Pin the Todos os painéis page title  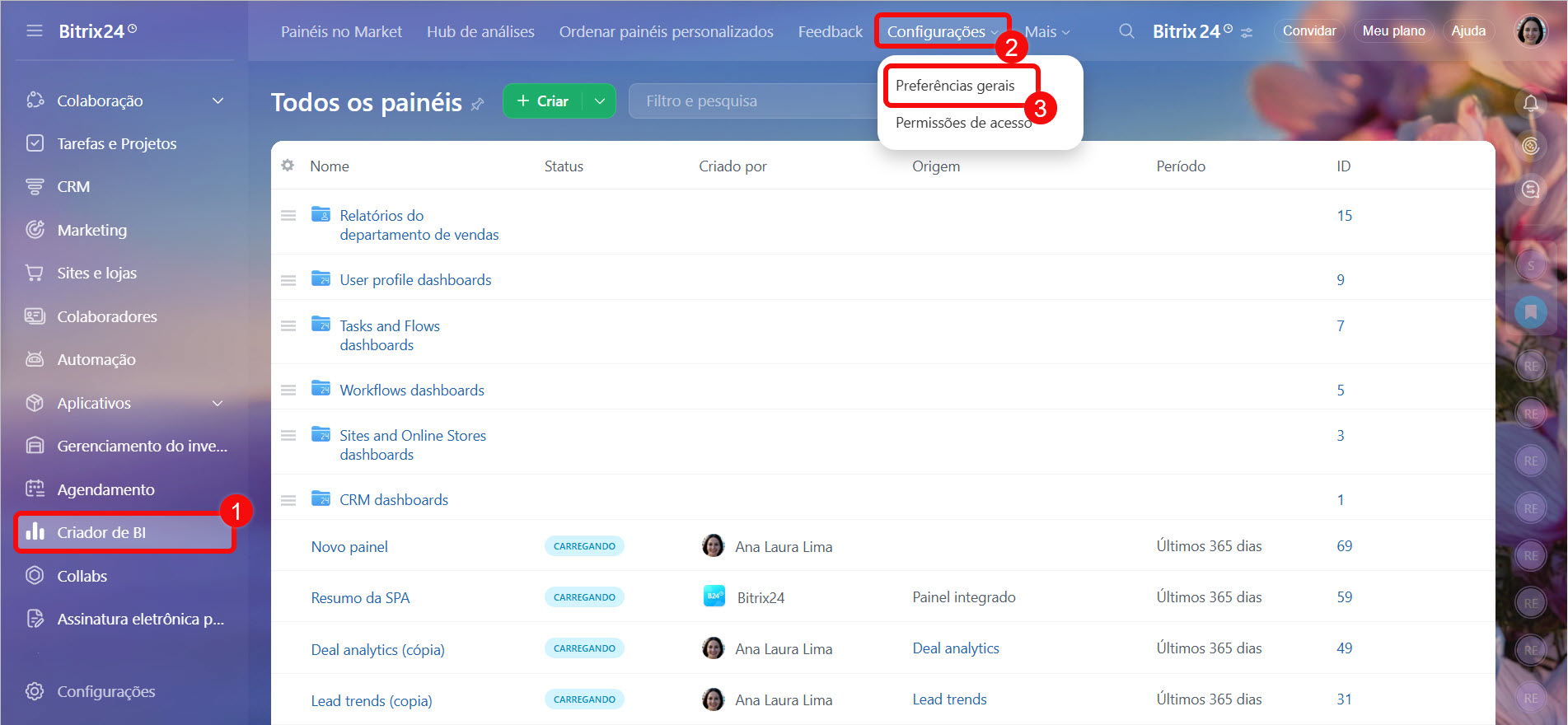477,104
